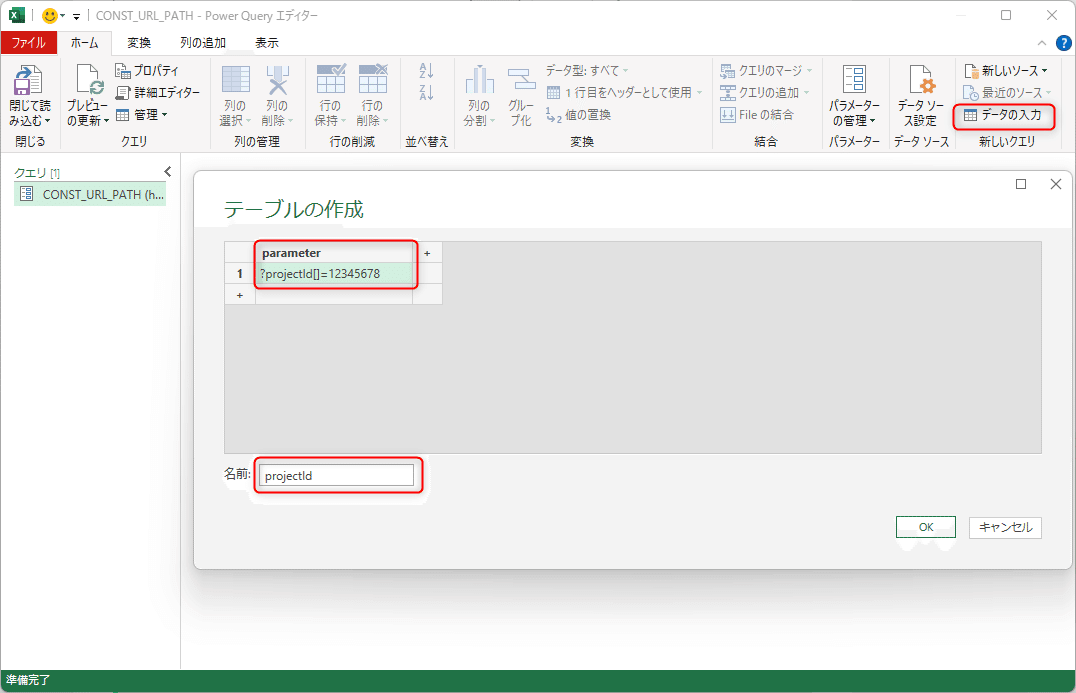Switch to the View (表示) tab
The height and width of the screenshot is (693, 1076).
pyautogui.click(x=267, y=43)
